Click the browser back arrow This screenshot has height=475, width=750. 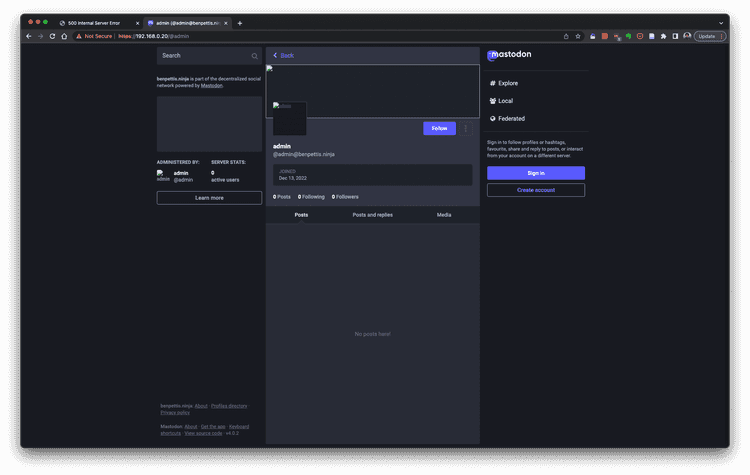coord(29,36)
